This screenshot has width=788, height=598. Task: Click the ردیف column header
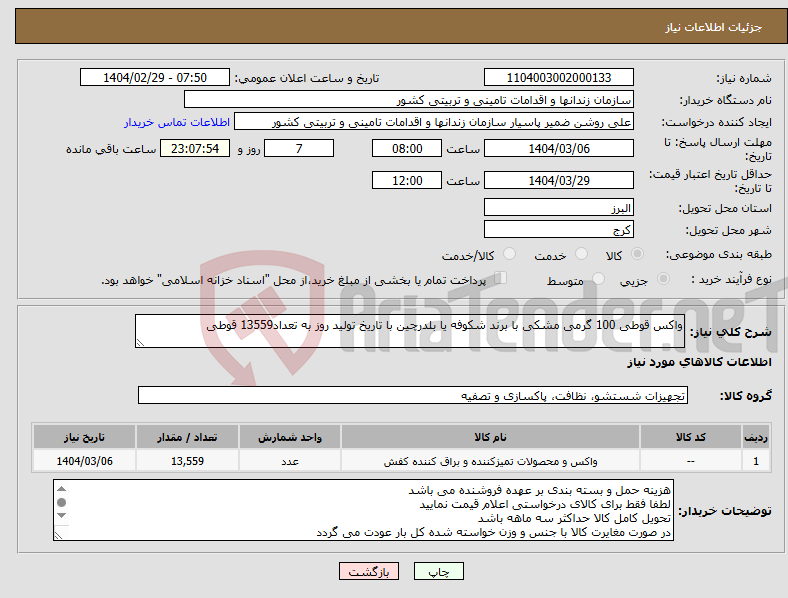[x=756, y=437]
